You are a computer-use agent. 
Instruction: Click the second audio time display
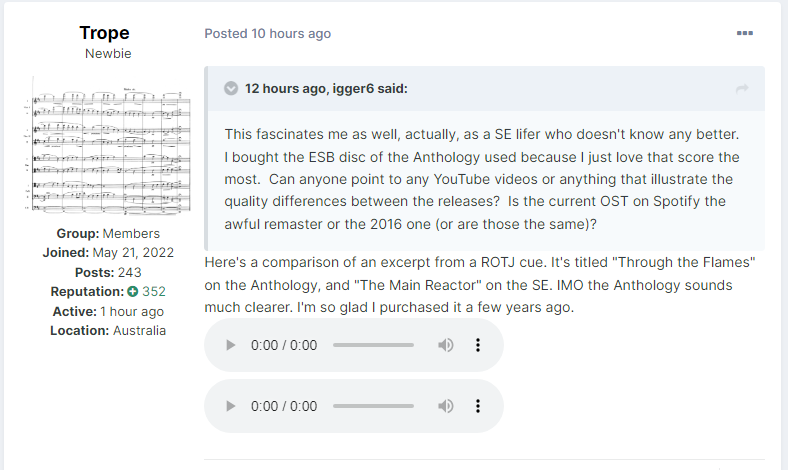(x=284, y=406)
